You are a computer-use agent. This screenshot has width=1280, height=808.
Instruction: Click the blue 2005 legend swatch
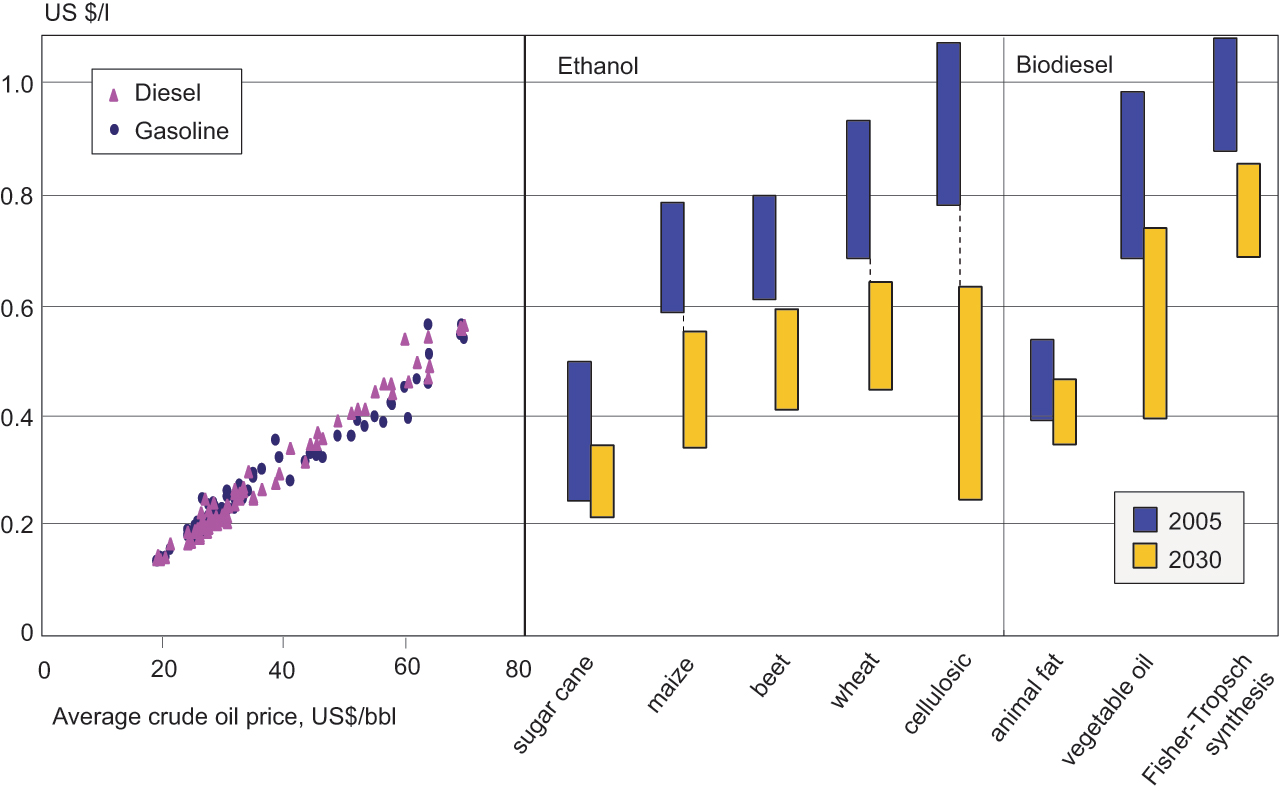pos(1146,519)
